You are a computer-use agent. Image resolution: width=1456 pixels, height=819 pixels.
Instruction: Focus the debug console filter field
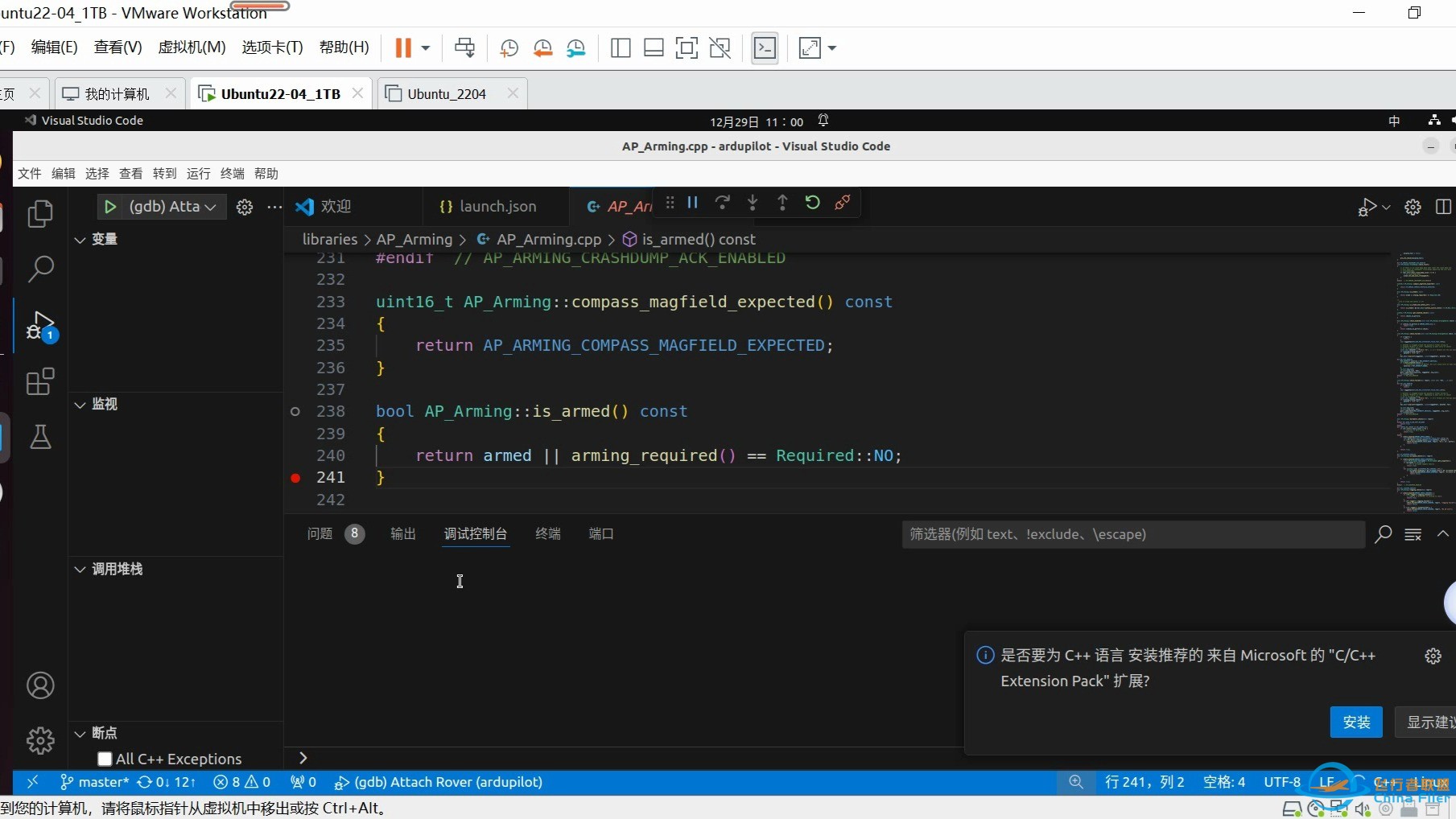(1133, 534)
